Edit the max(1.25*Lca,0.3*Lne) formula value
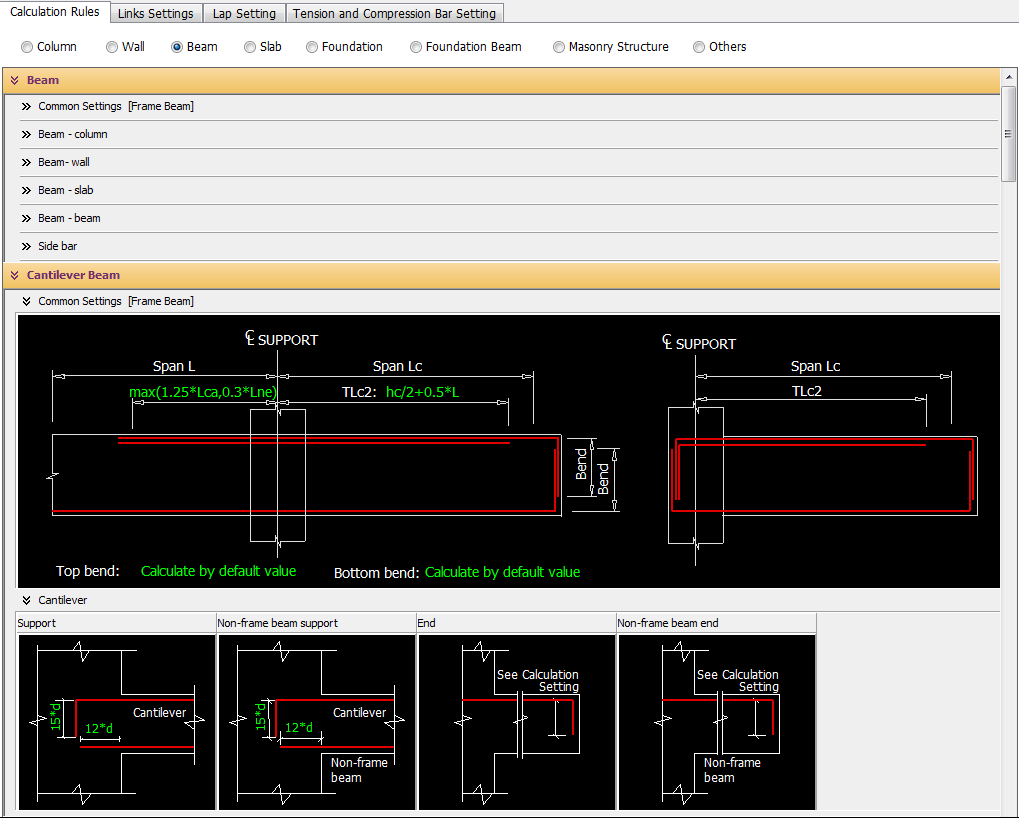This screenshot has height=818, width=1019. coord(203,392)
